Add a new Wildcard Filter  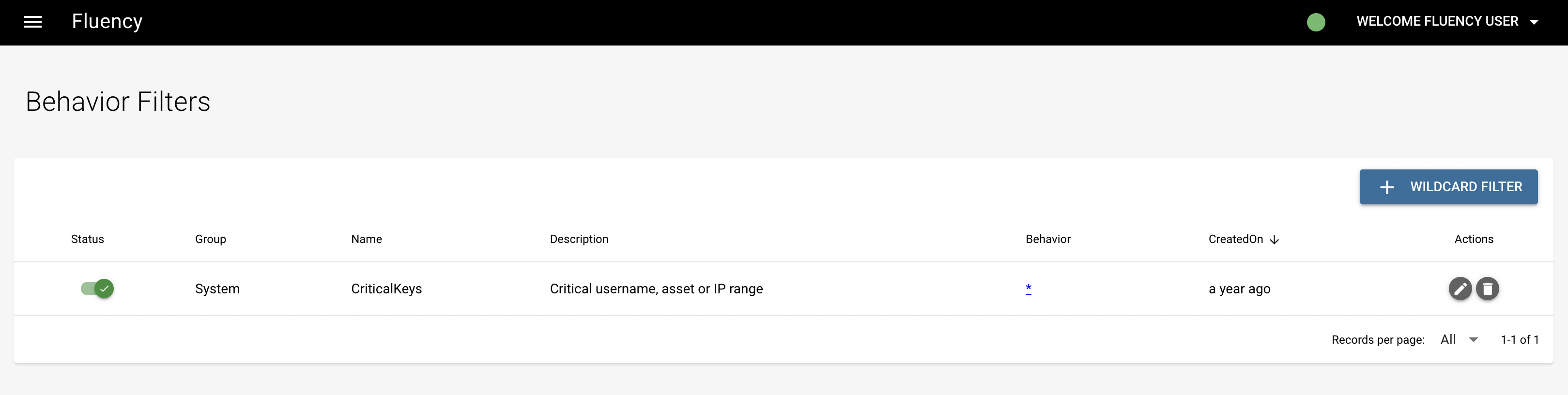pyautogui.click(x=1448, y=187)
